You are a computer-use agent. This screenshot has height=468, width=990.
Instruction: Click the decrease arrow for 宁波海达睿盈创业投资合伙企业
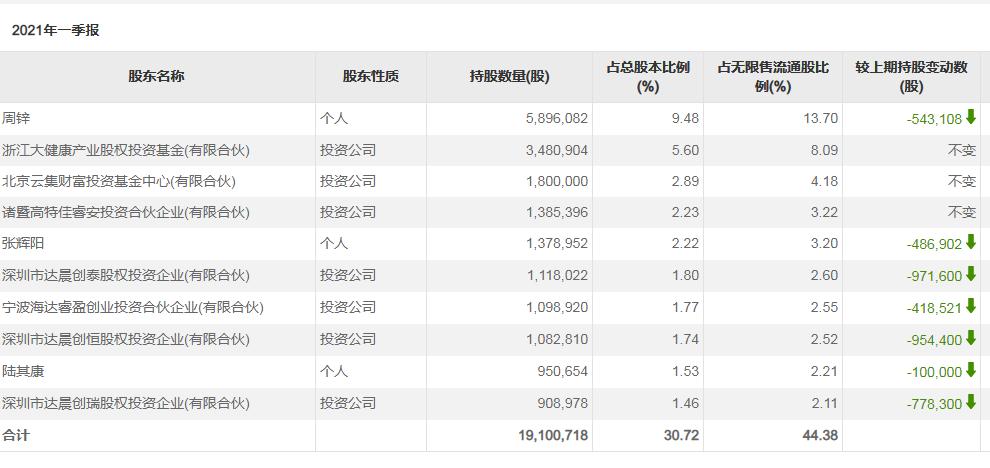tap(970, 307)
